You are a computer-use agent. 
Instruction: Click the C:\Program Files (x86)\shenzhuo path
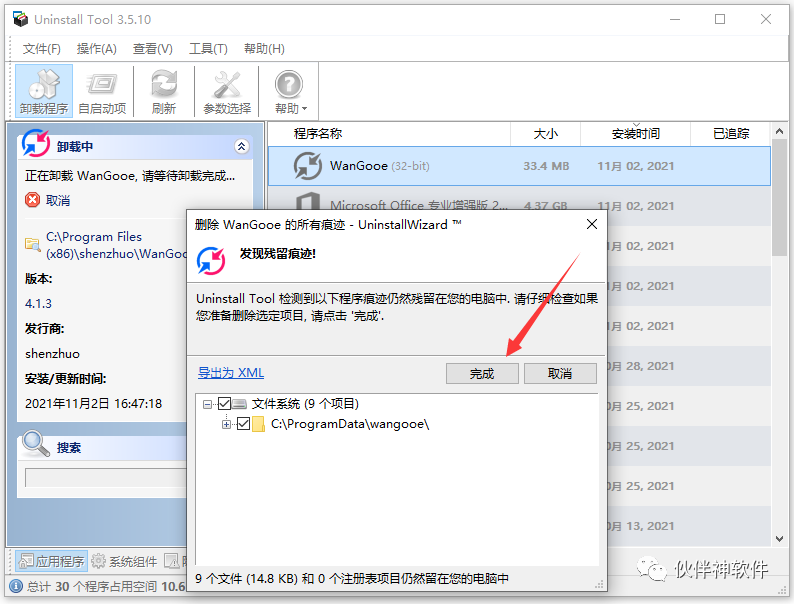[x=116, y=245]
